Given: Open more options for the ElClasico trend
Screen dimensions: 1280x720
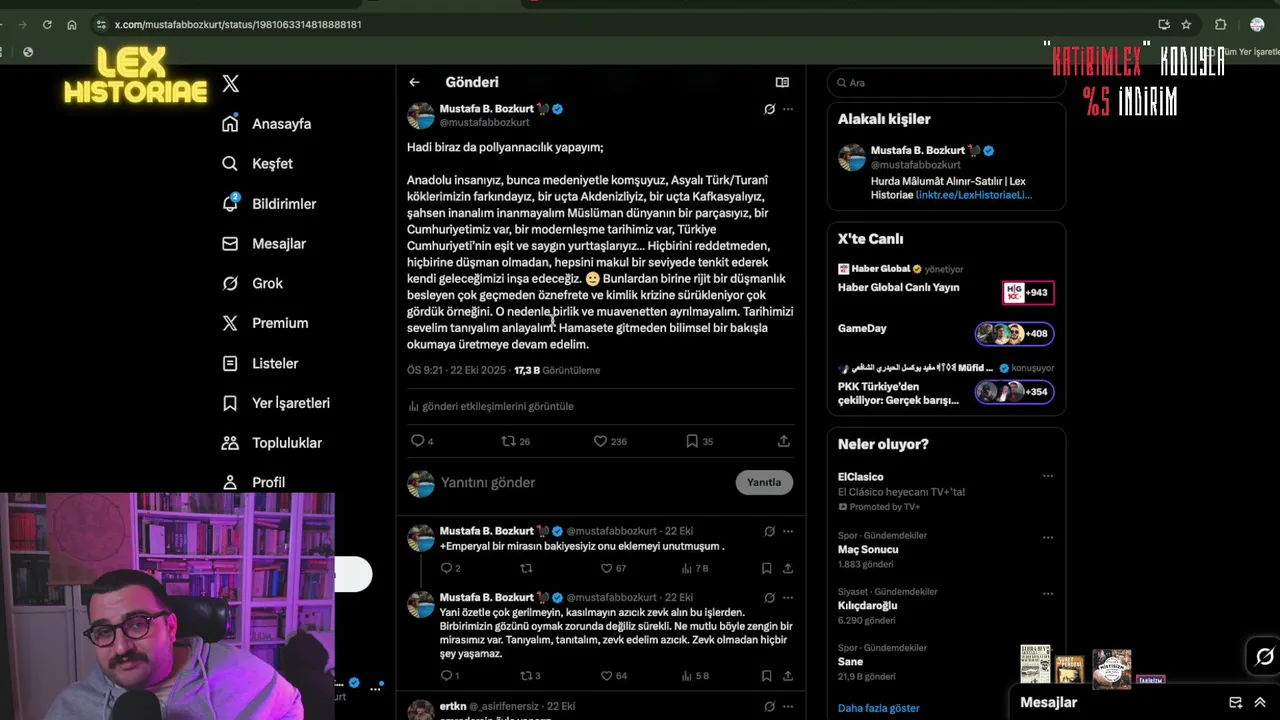Looking at the screenshot, I should click(x=1048, y=476).
